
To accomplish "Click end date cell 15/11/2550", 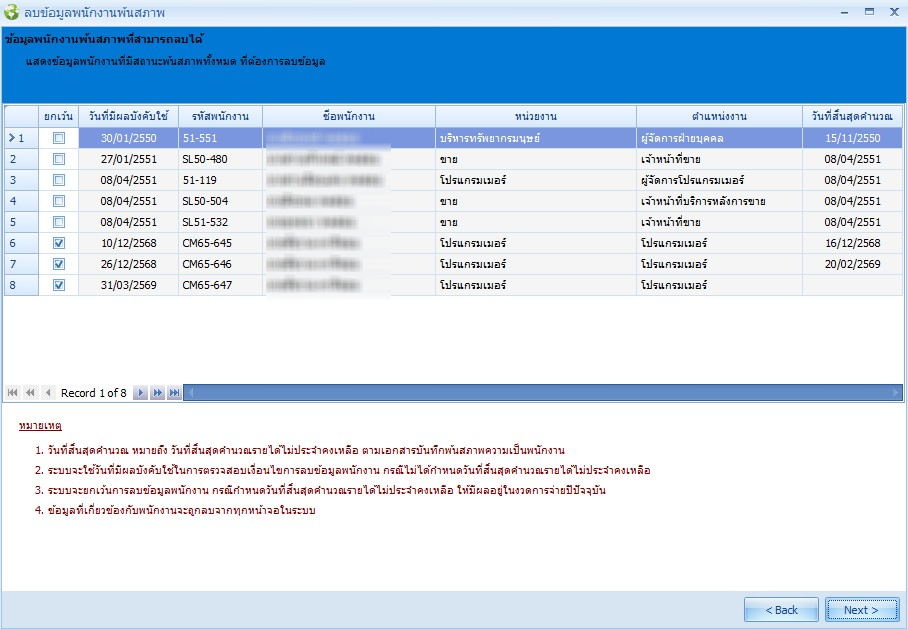I will pyautogui.click(x=852, y=138).
